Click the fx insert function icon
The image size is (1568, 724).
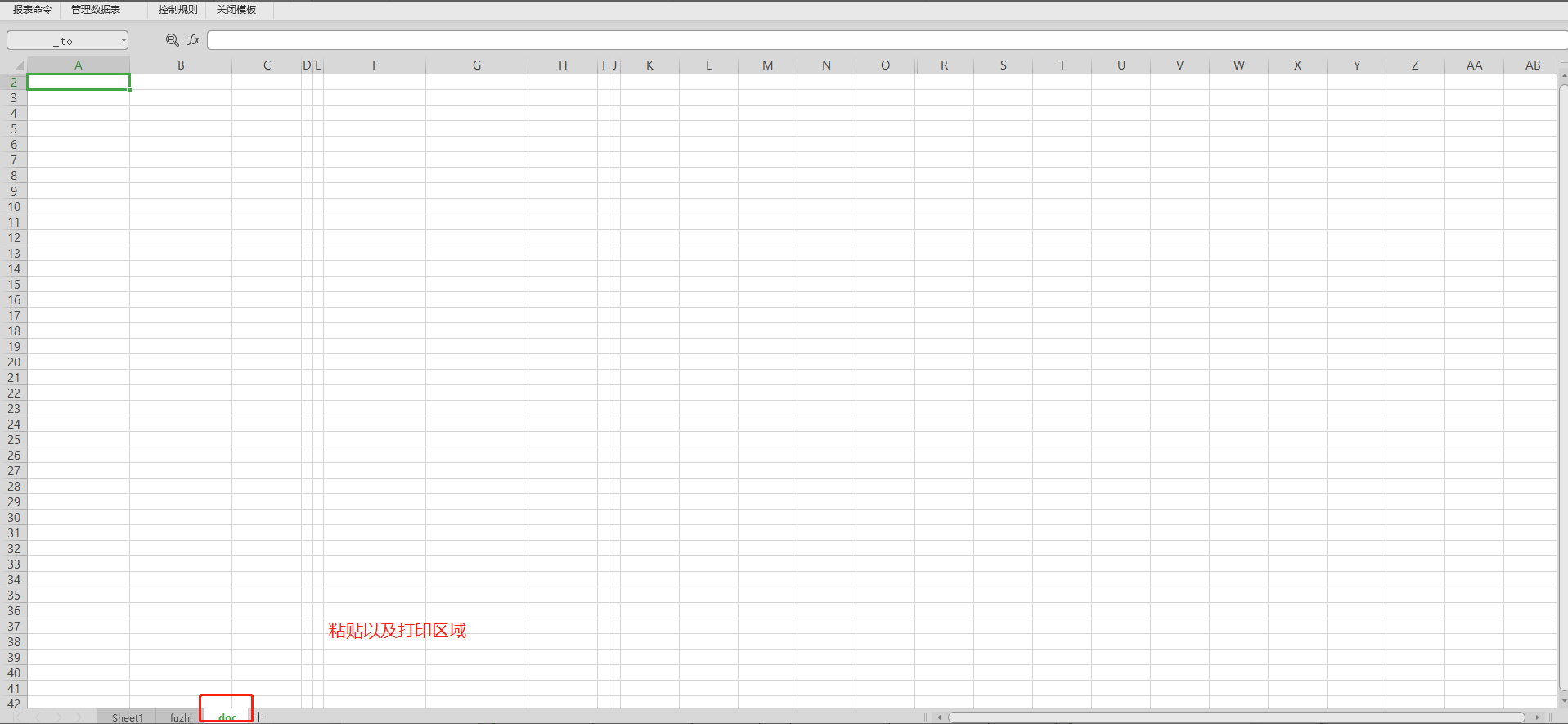(194, 40)
